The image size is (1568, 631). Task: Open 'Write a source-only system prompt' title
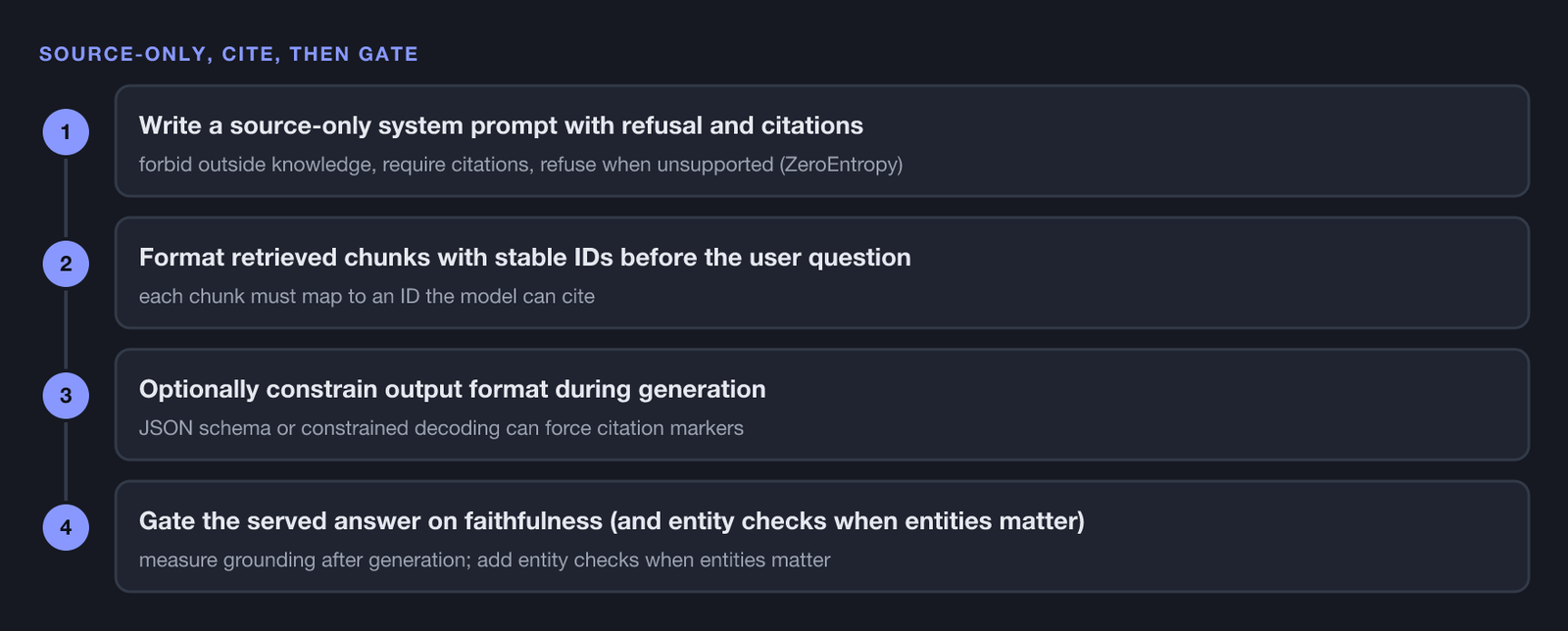501,125
